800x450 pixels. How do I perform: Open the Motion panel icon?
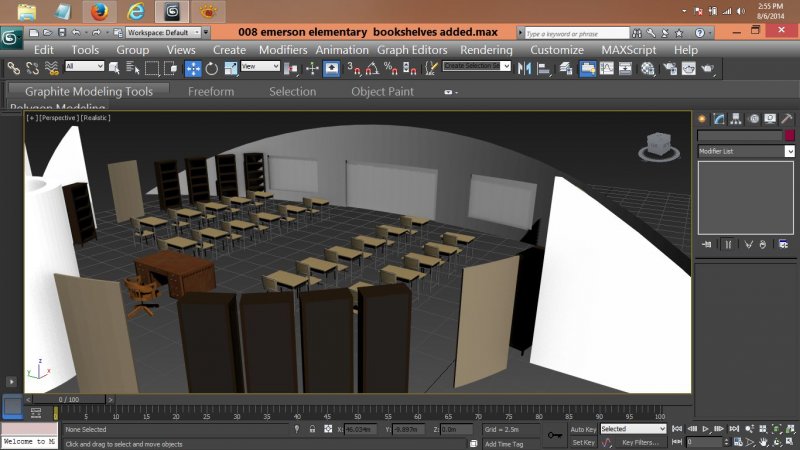click(x=753, y=119)
